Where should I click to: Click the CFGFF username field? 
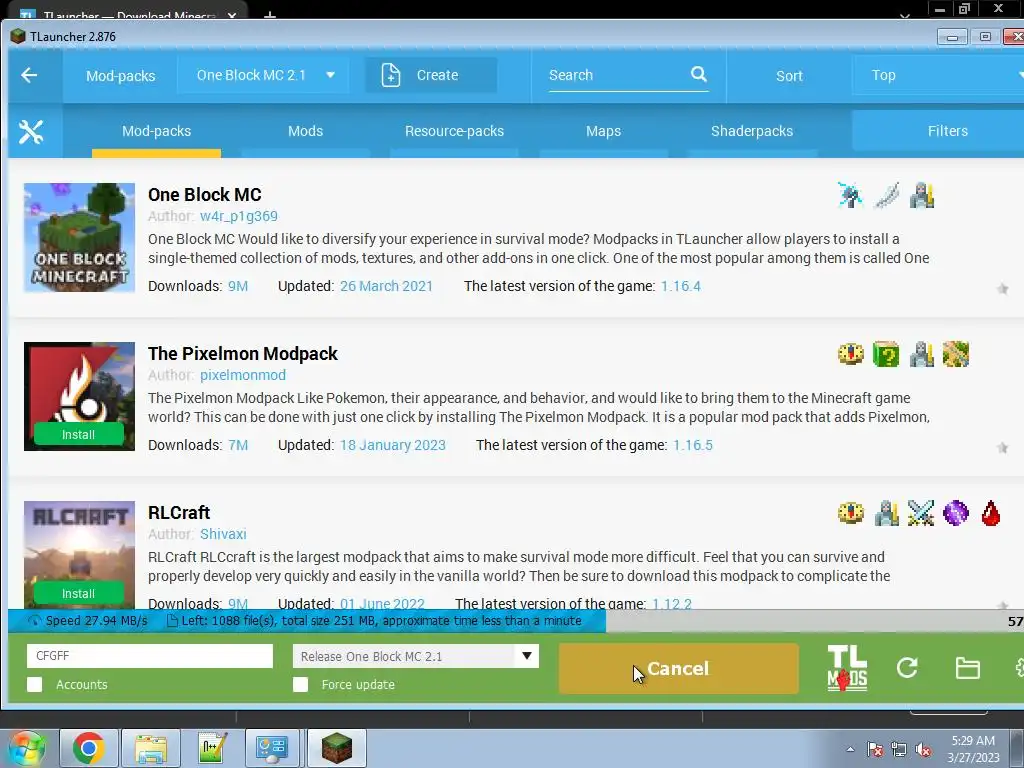[150, 656]
